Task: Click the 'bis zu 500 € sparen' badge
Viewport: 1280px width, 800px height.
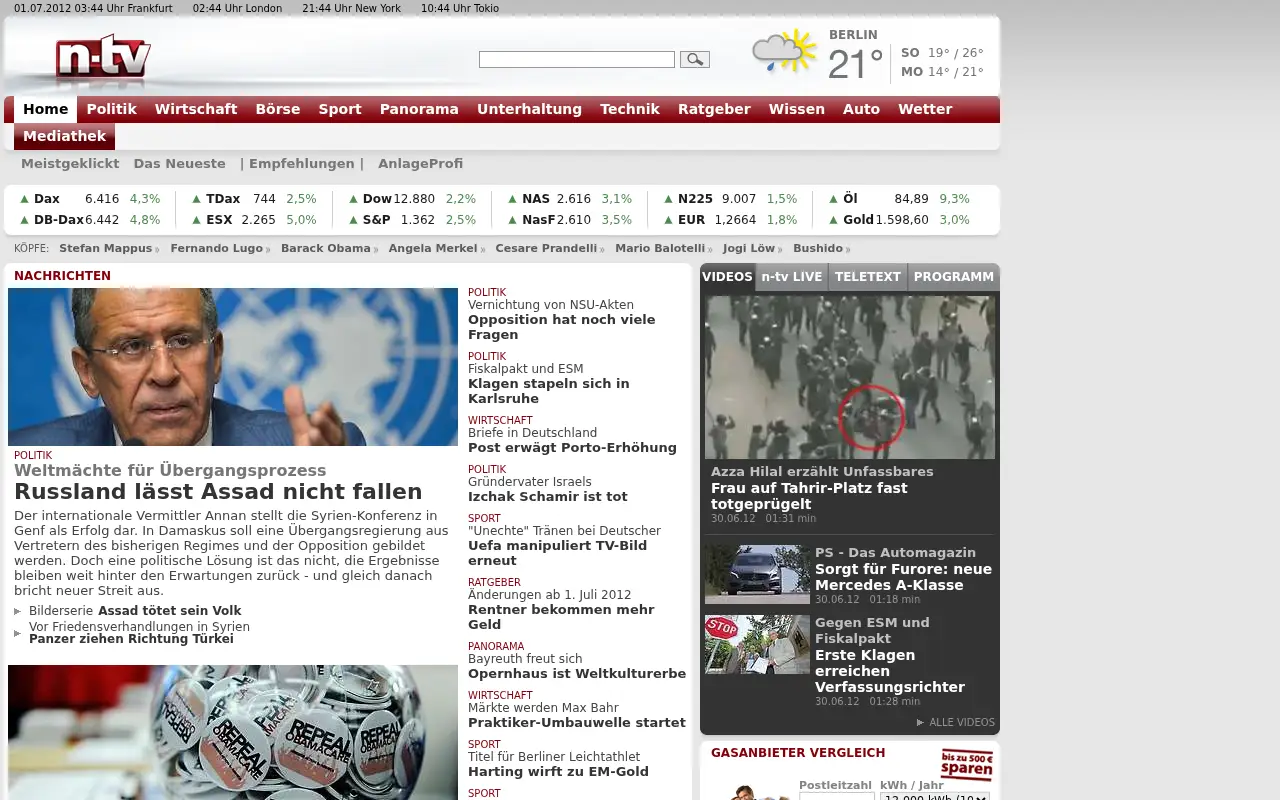Action: click(967, 765)
